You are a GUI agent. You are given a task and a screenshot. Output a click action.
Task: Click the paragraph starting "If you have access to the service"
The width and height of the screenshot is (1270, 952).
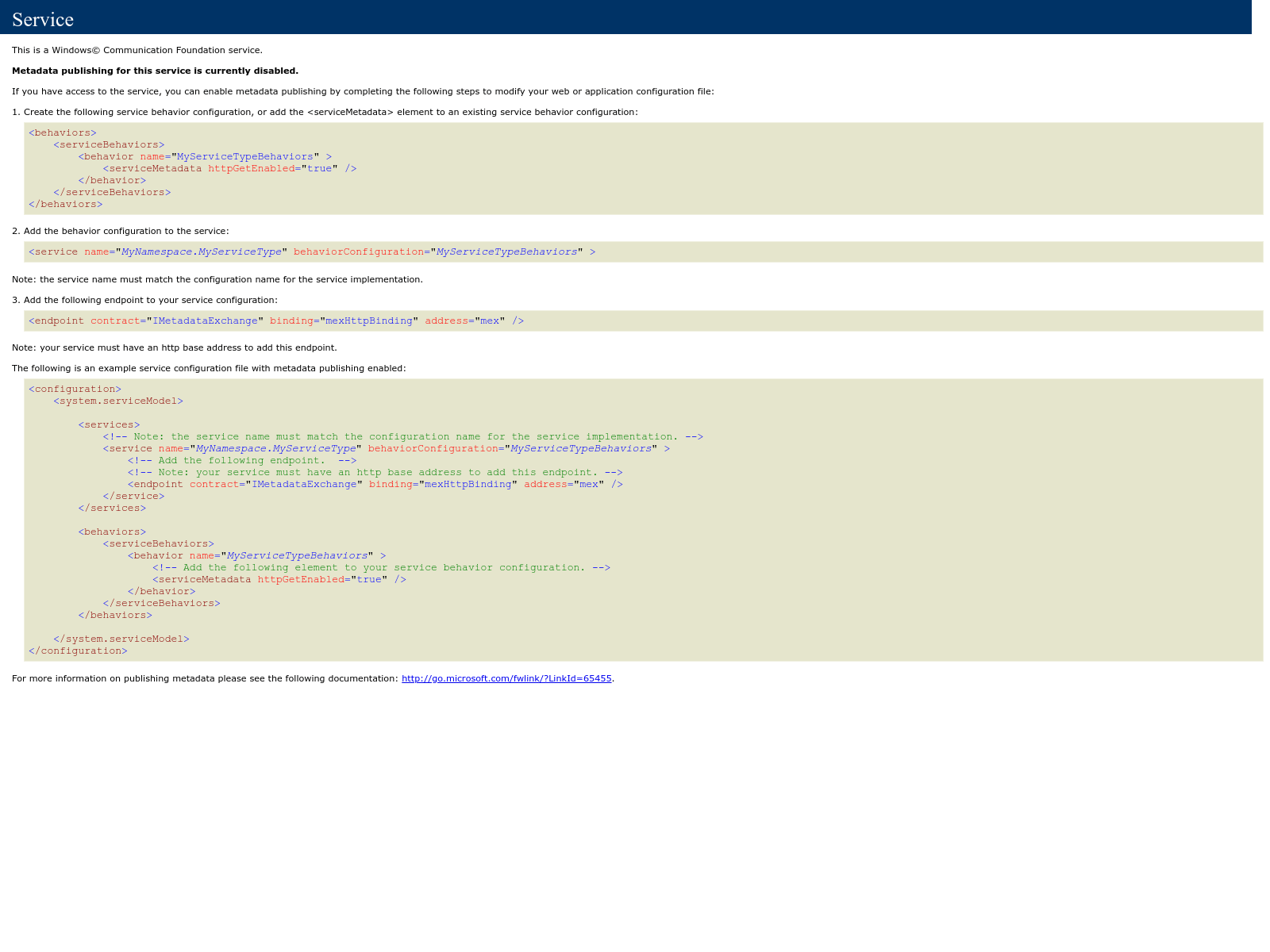[x=363, y=91]
